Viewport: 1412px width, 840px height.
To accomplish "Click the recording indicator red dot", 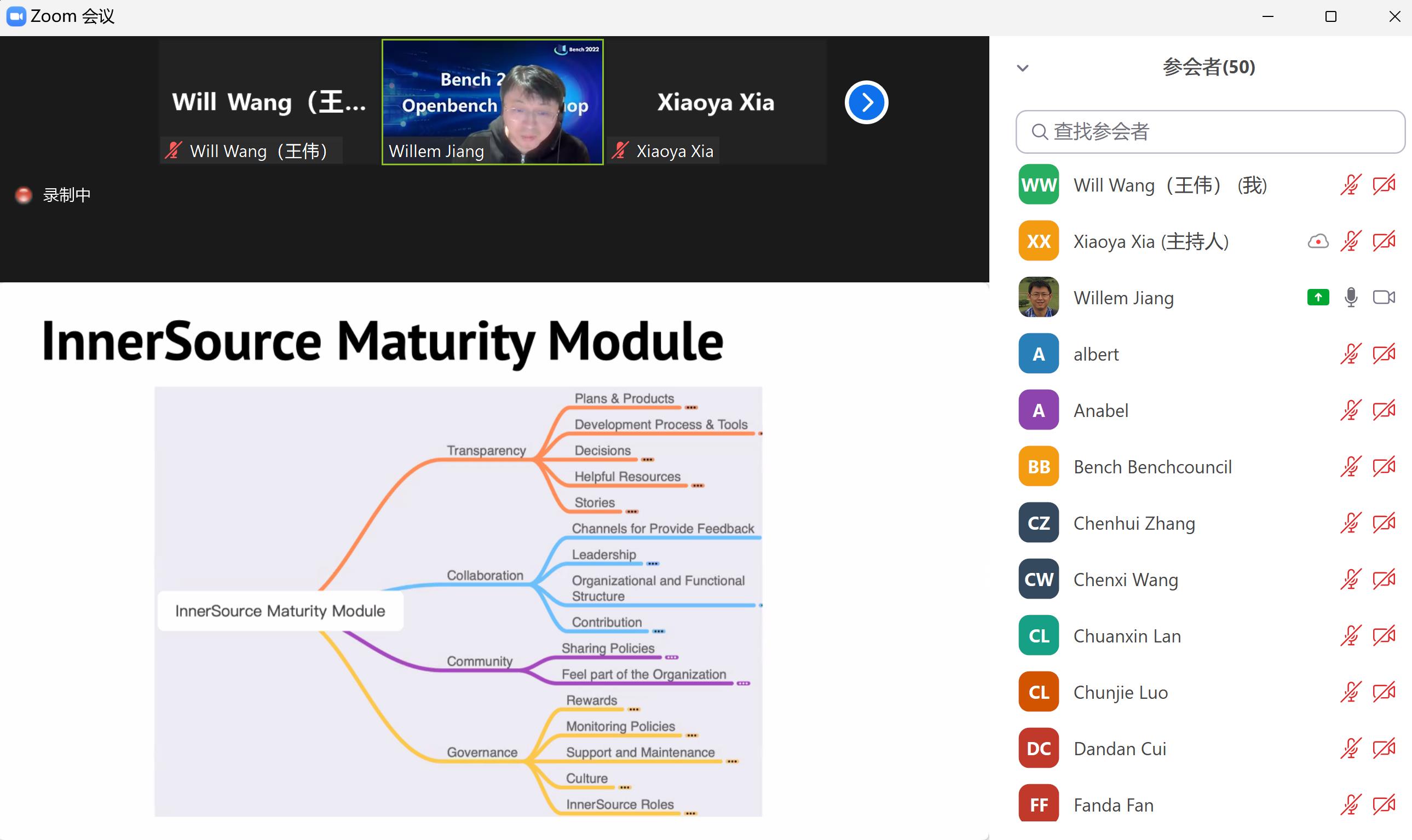I will (x=23, y=195).
